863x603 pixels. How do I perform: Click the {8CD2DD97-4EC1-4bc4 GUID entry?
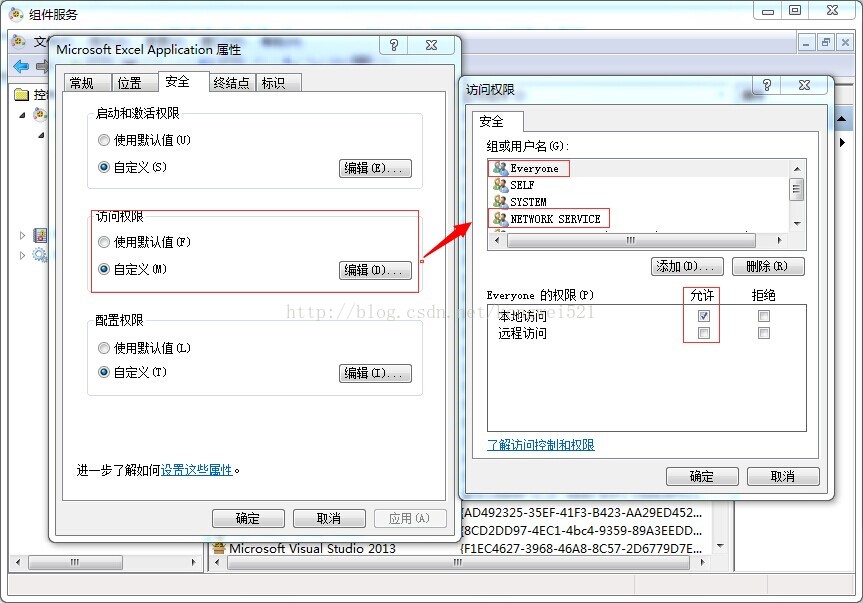pyautogui.click(x=581, y=530)
